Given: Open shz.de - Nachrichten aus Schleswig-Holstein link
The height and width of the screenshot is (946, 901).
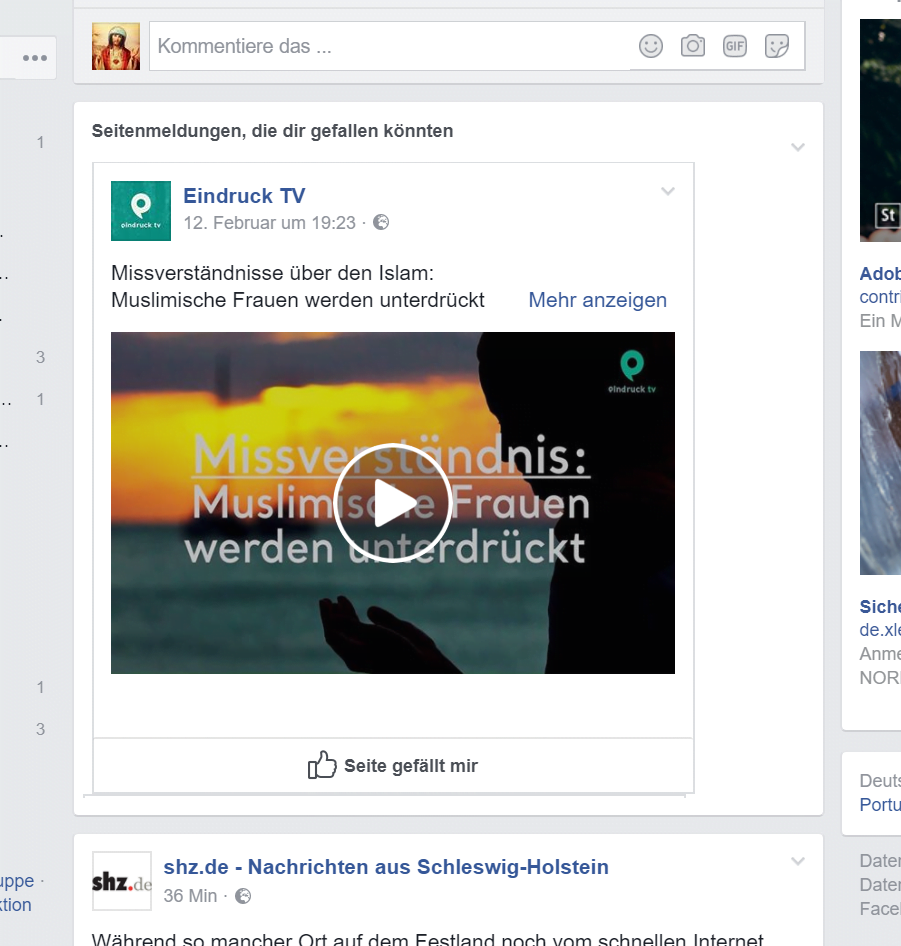Looking at the screenshot, I should click(x=386, y=867).
